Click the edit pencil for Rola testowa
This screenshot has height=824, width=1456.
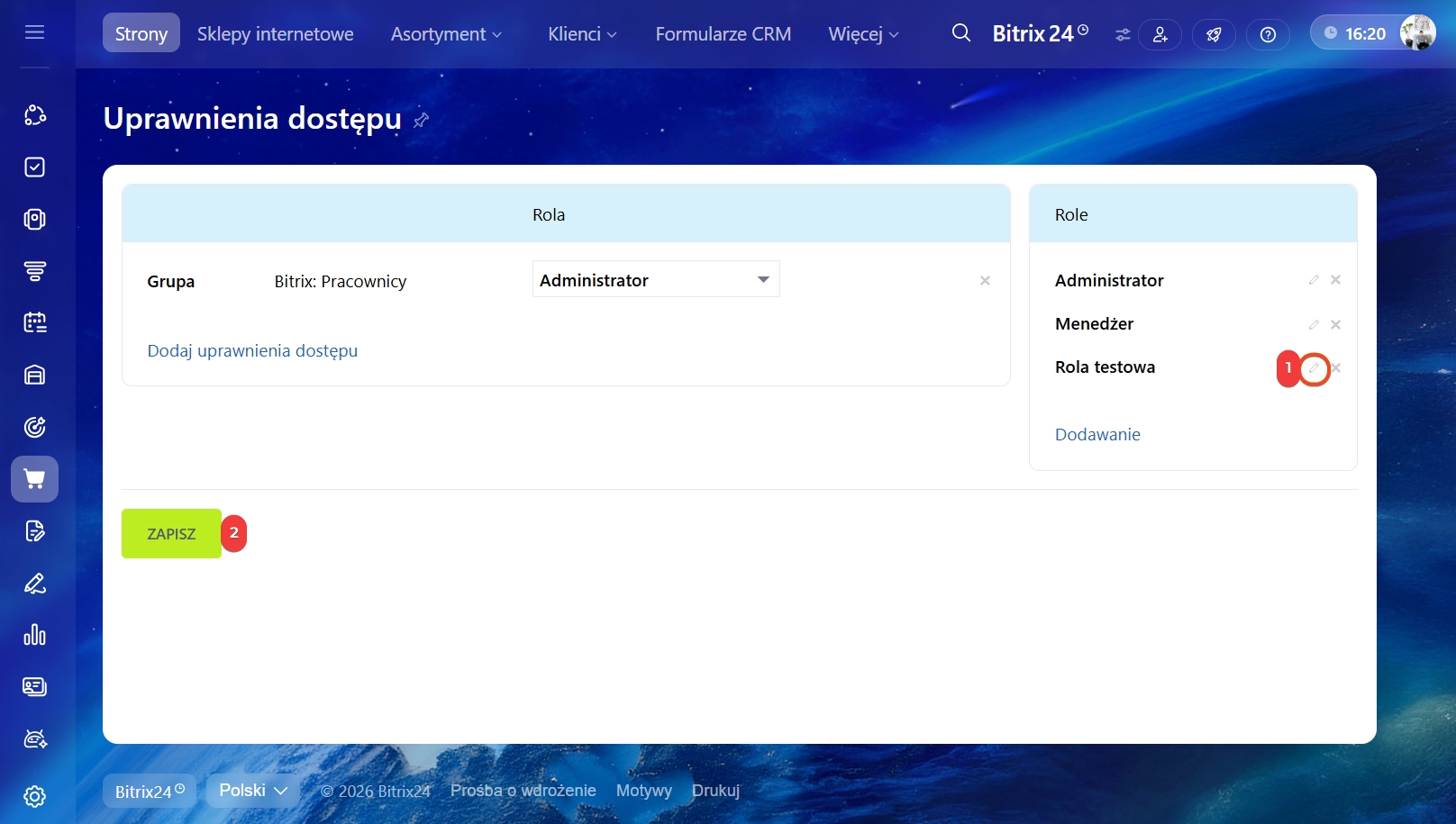1314,368
